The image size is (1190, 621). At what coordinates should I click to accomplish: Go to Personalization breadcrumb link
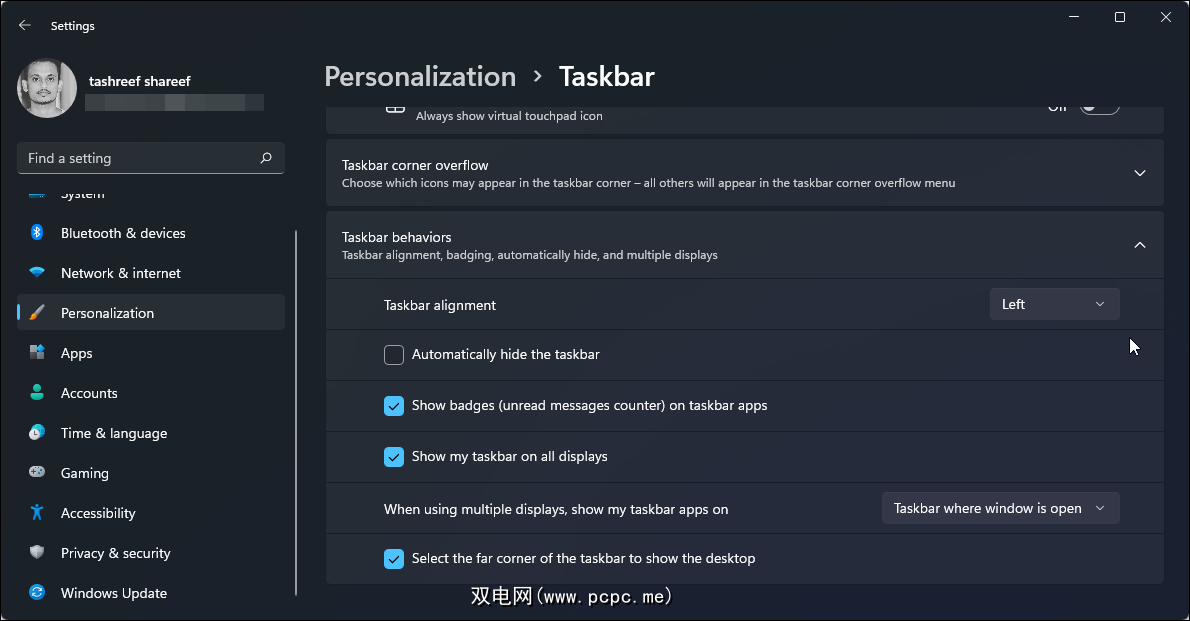[420, 77]
